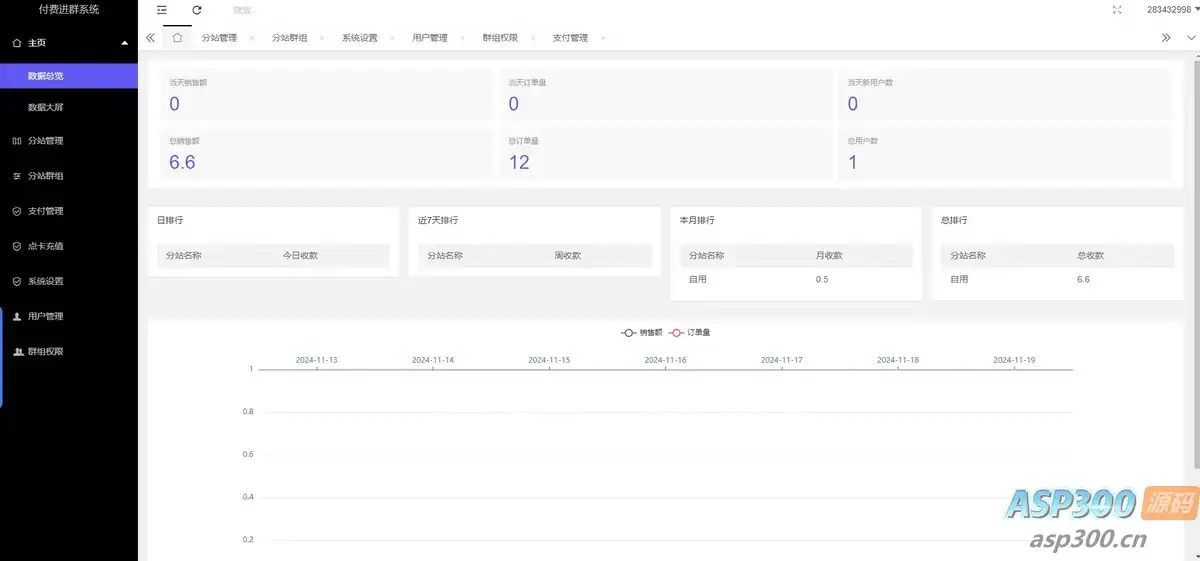
Task: Switch to the 分站管理 tab
Action: 219,38
